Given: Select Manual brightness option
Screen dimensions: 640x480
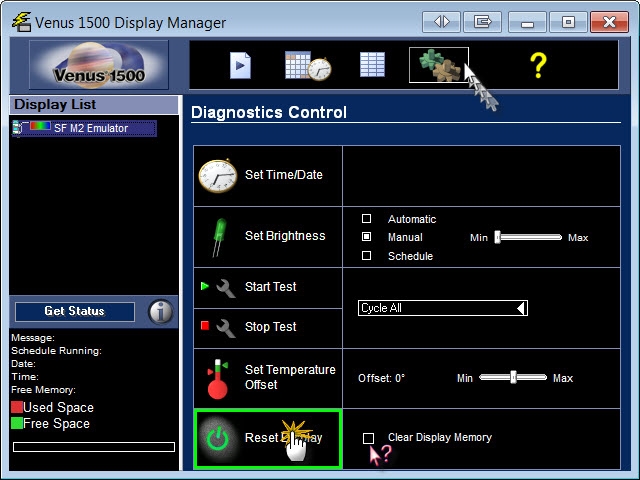Looking at the screenshot, I should click(367, 237).
